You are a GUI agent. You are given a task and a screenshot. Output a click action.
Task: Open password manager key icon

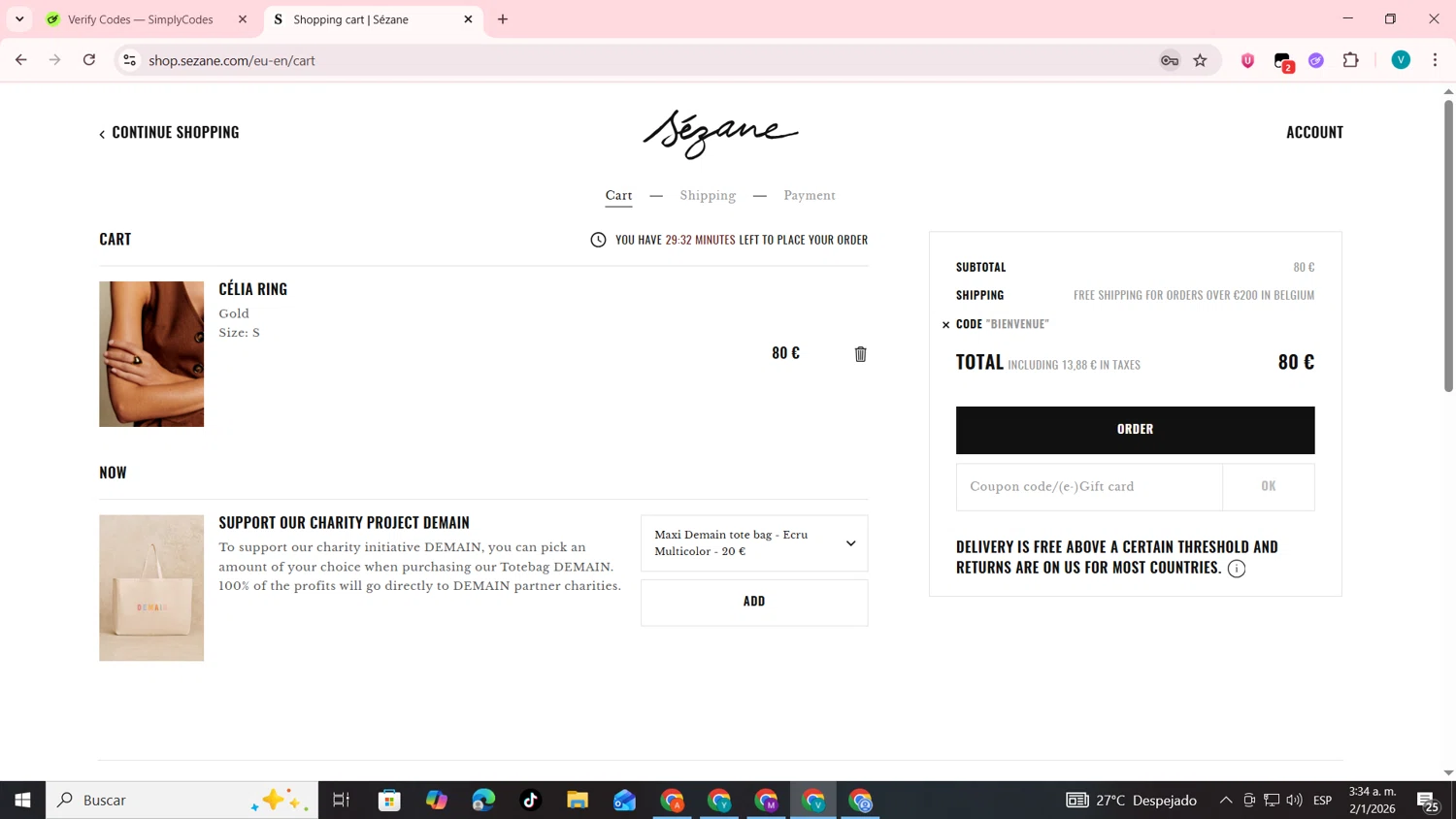point(1170,60)
